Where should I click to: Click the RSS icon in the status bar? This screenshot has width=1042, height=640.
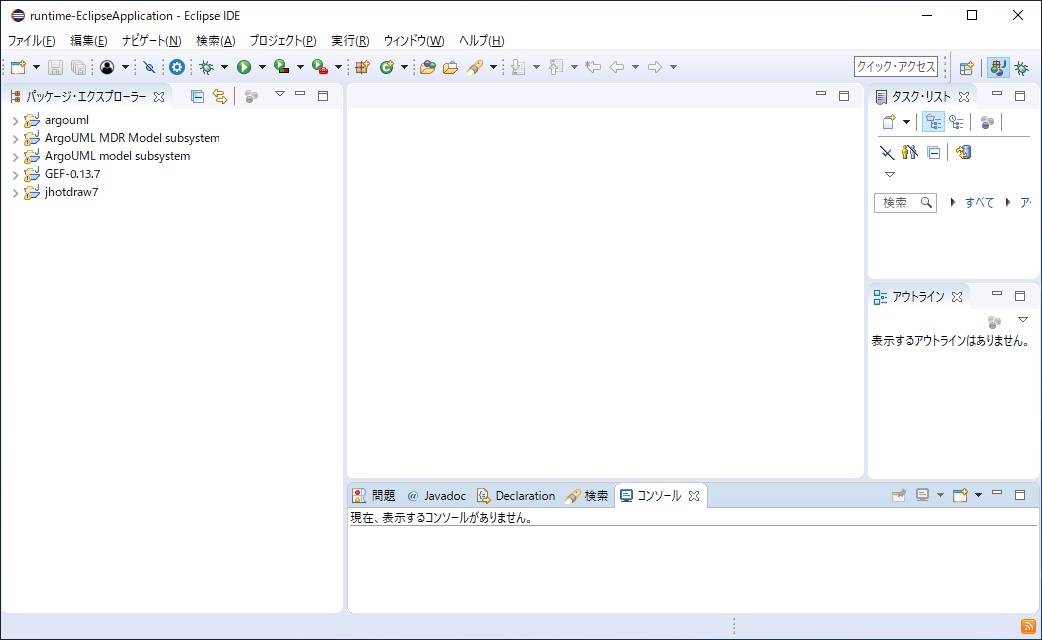[1028, 626]
